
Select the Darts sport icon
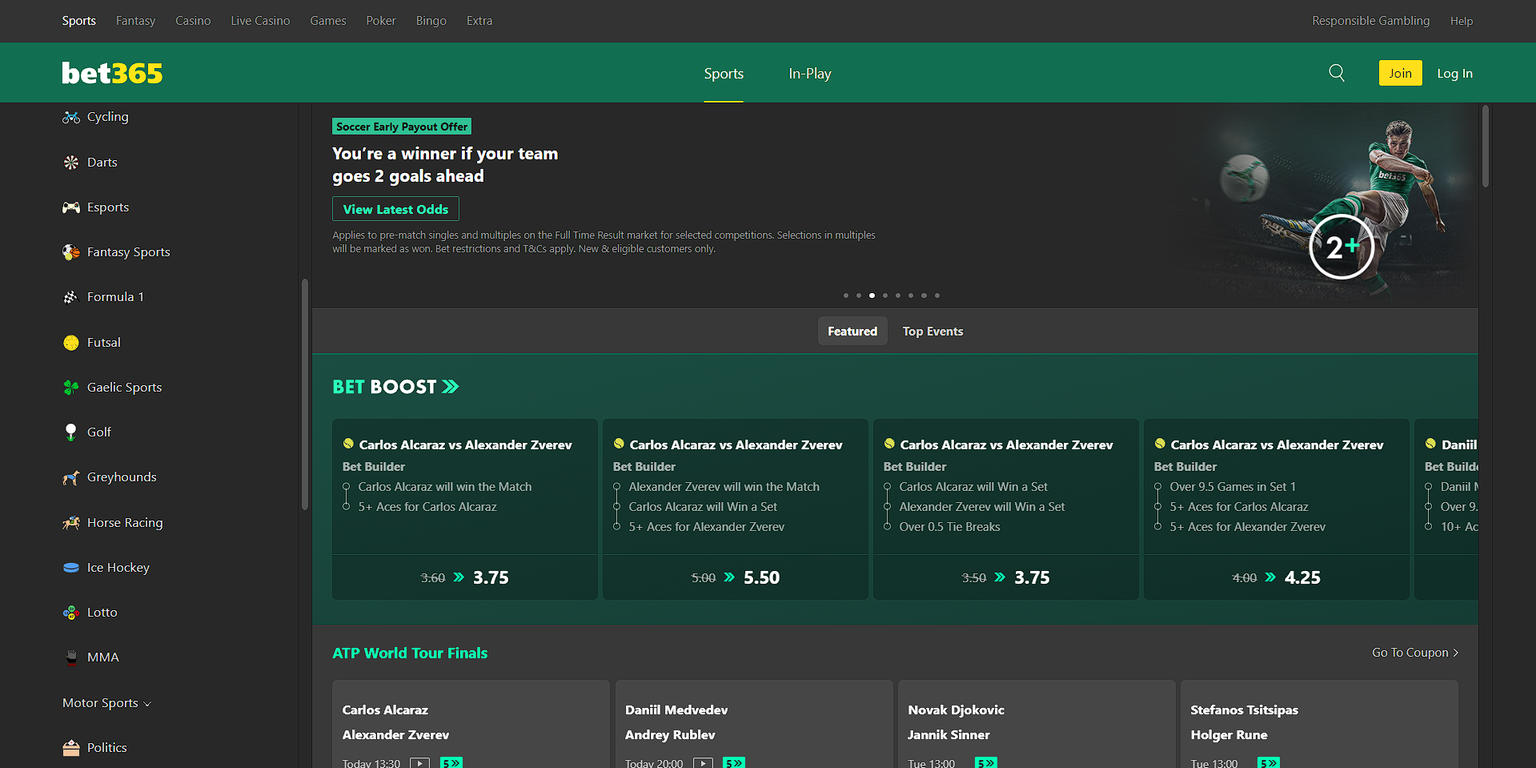[x=72, y=161]
